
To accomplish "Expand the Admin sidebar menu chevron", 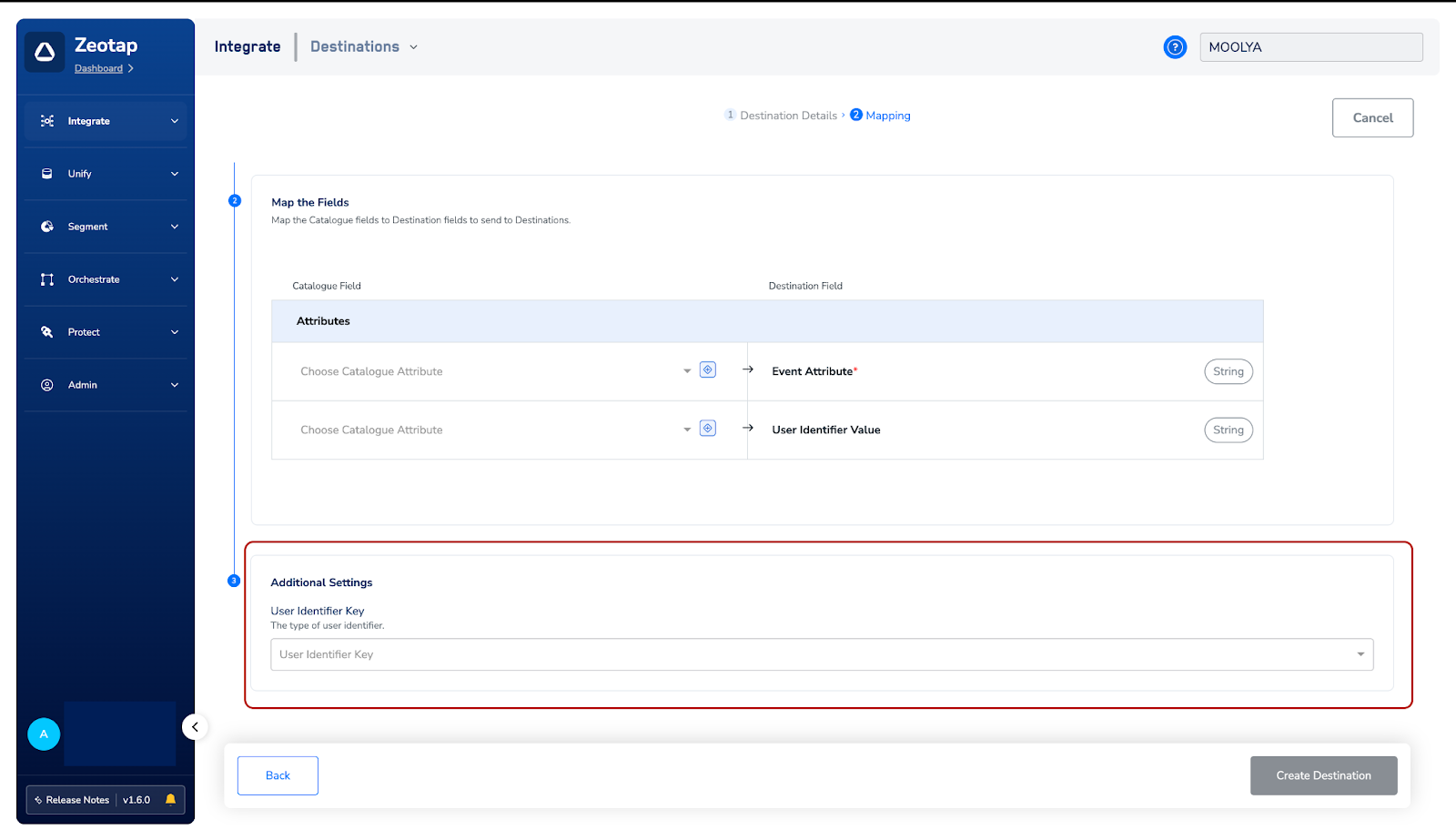I will 175,385.
